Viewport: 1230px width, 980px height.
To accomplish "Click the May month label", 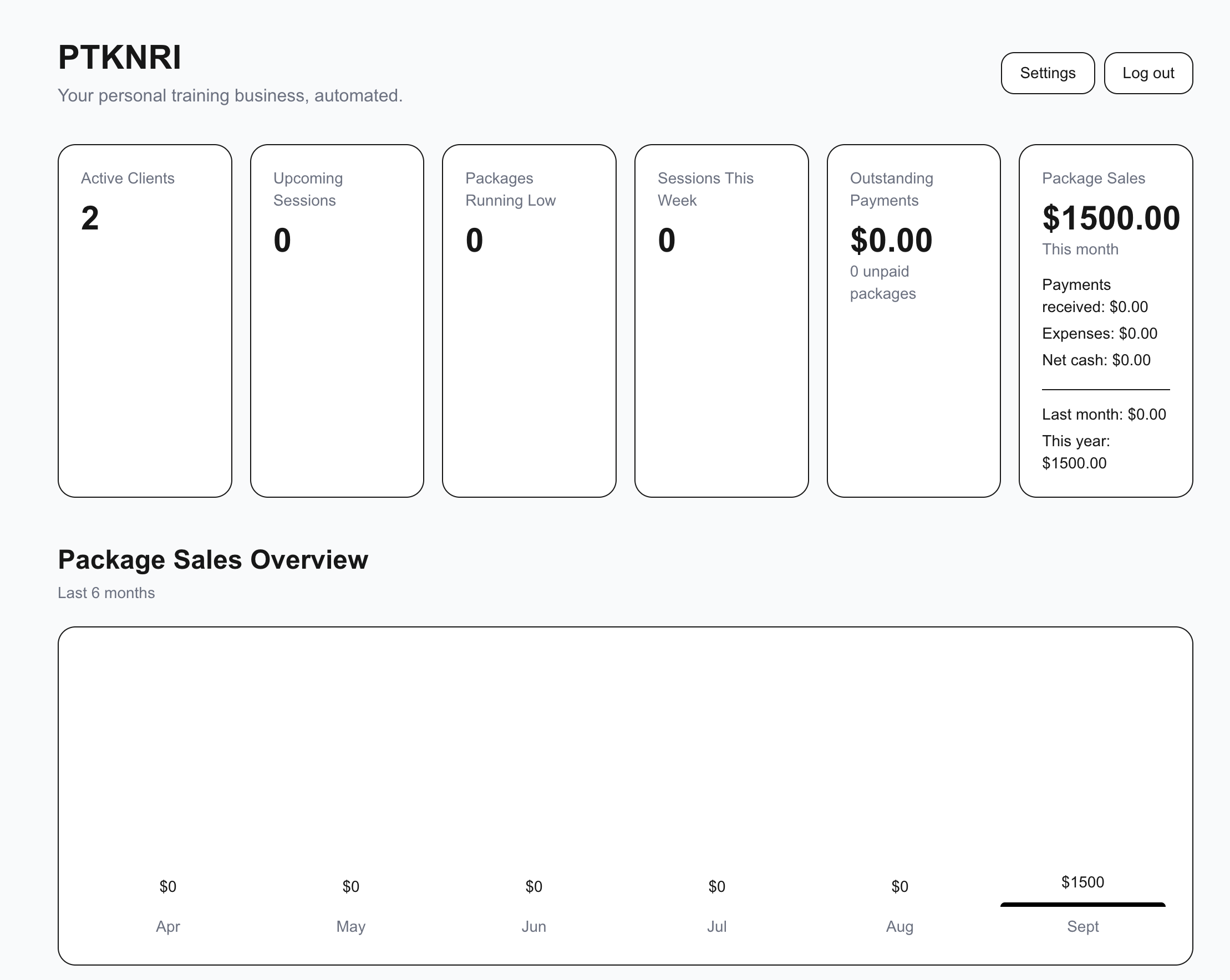I will (351, 926).
